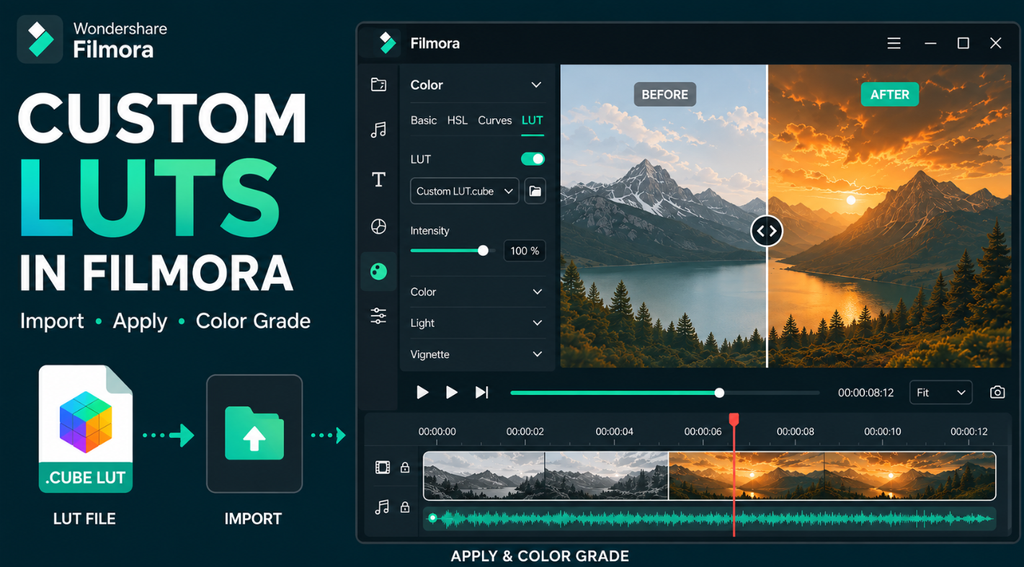Click the before/after split handle arrows
The image size is (1024, 567).
click(767, 231)
